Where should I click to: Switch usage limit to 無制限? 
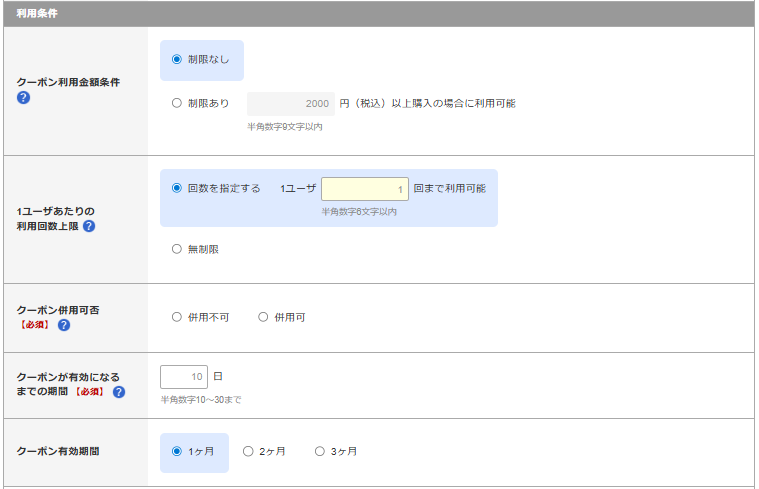tap(177, 249)
